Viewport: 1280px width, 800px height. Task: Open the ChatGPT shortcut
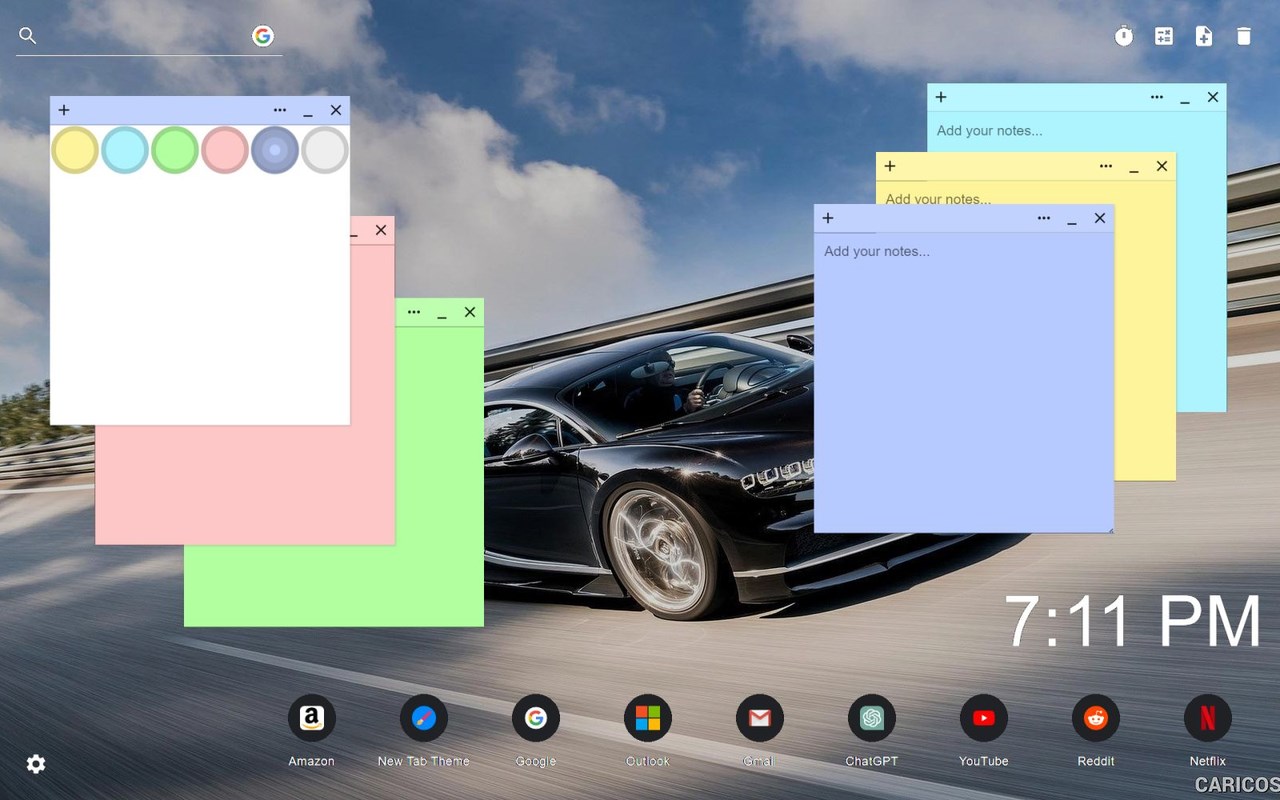[x=872, y=718]
